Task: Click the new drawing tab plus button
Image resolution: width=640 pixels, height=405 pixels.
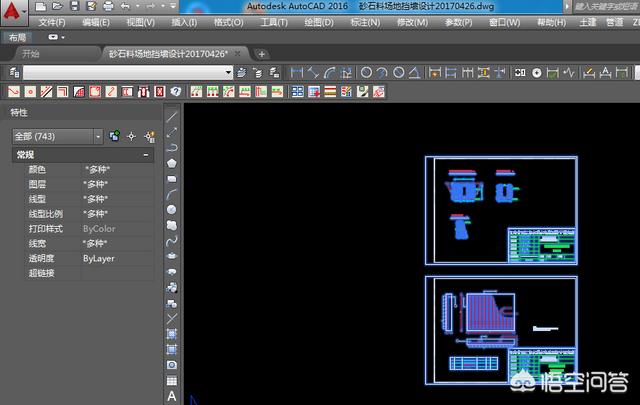Action: tap(262, 53)
